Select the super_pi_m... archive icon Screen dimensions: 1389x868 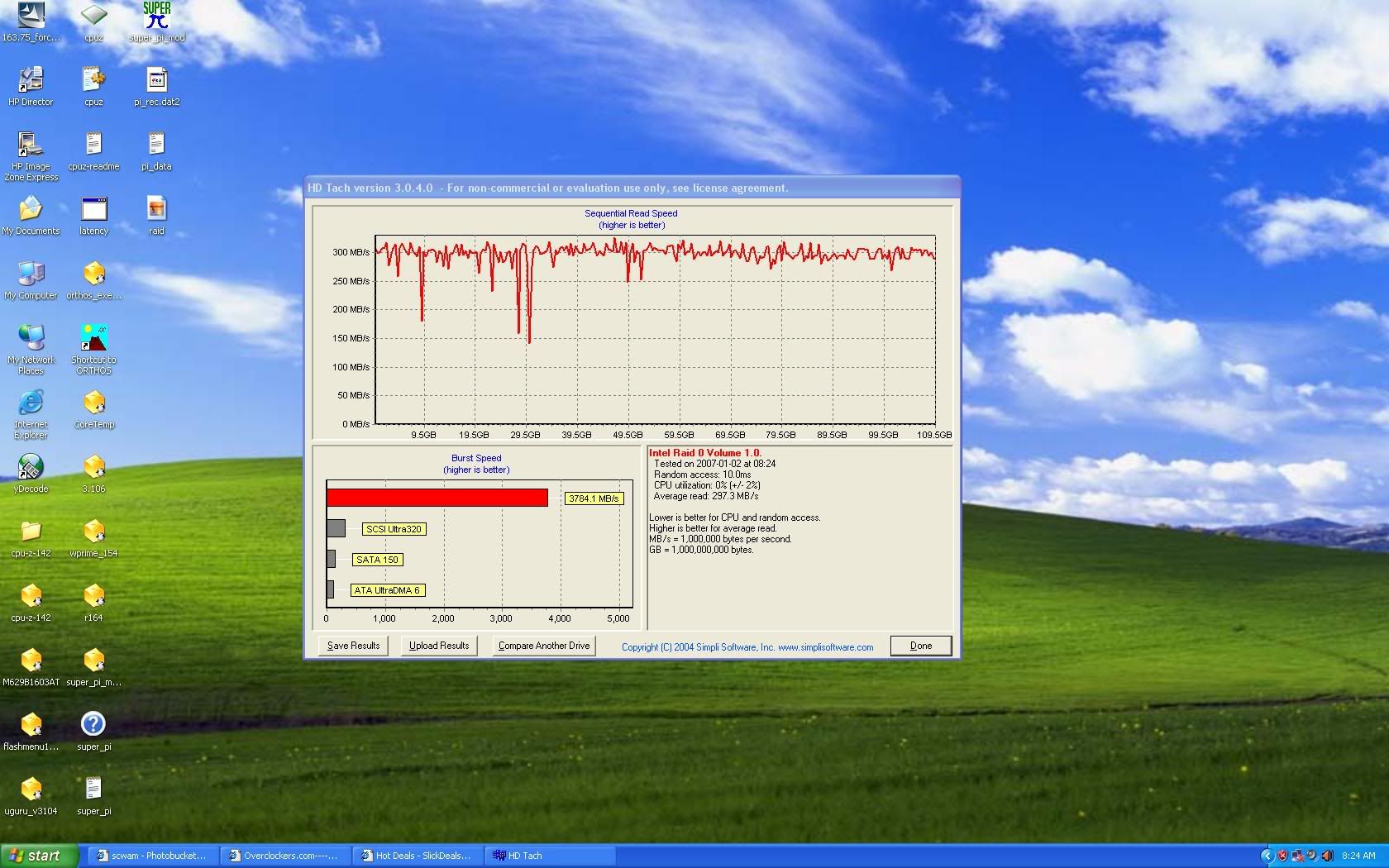click(93, 666)
